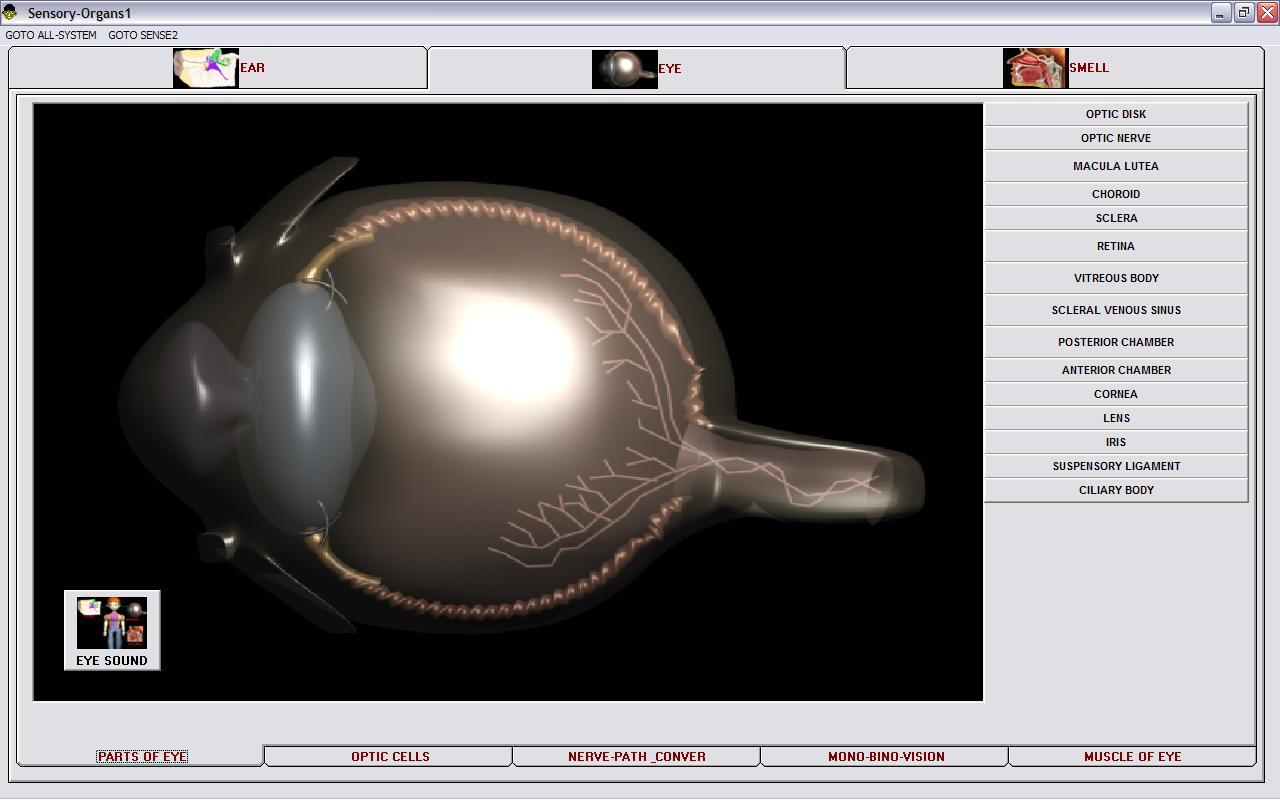The height and width of the screenshot is (800, 1280).
Task: Select the application icon in the title bar
Action: [10, 11]
